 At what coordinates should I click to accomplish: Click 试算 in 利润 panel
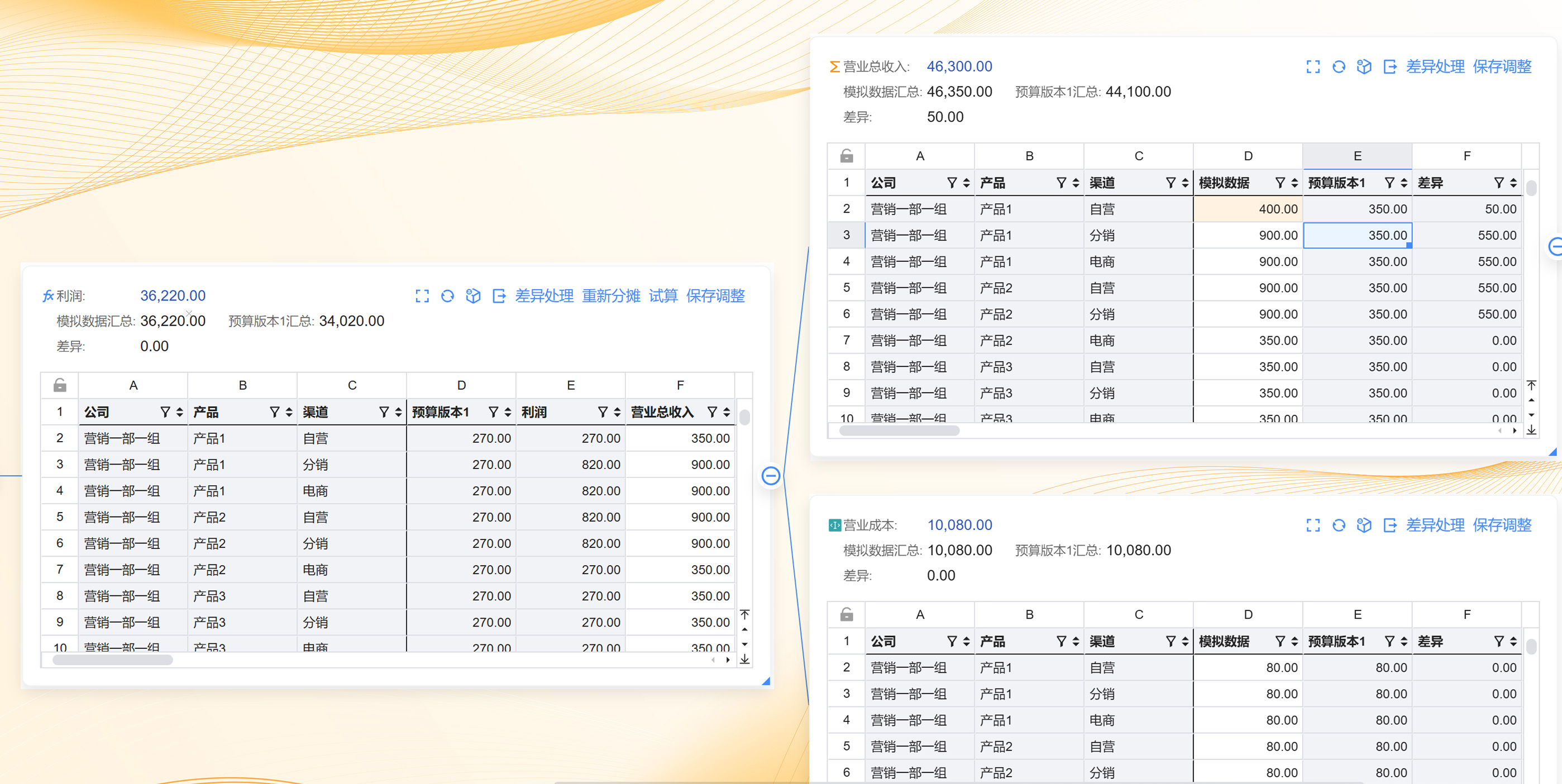pos(663,296)
